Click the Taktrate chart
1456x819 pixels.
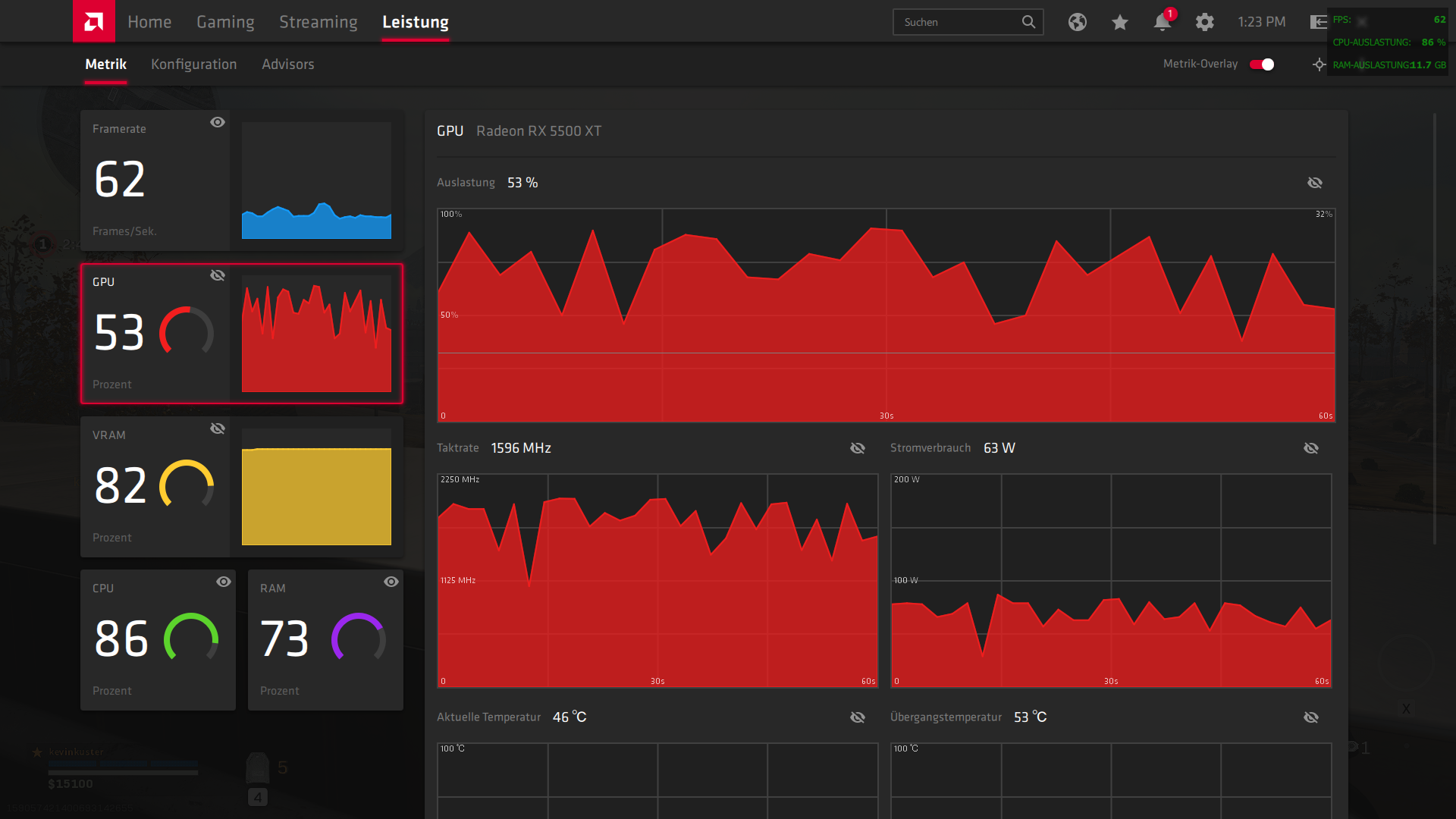(x=657, y=581)
